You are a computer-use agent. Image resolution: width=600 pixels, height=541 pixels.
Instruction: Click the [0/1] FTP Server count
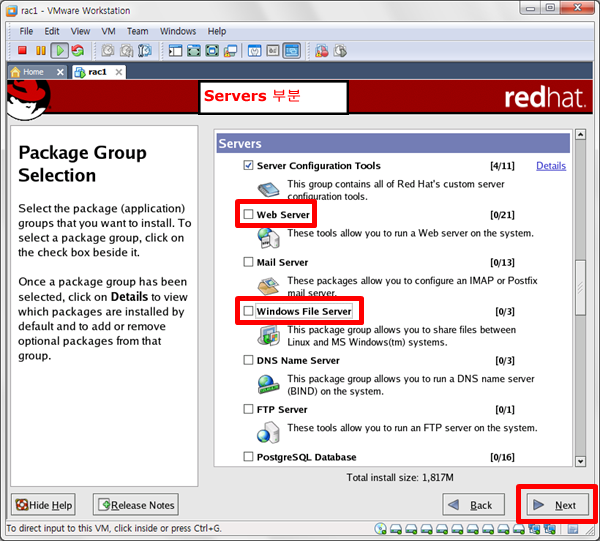coord(505,410)
